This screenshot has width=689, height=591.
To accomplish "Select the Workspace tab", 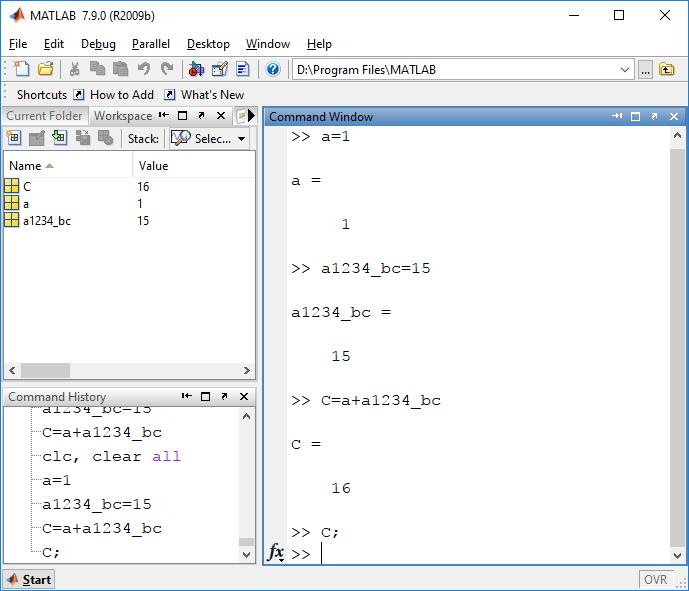I will (123, 116).
